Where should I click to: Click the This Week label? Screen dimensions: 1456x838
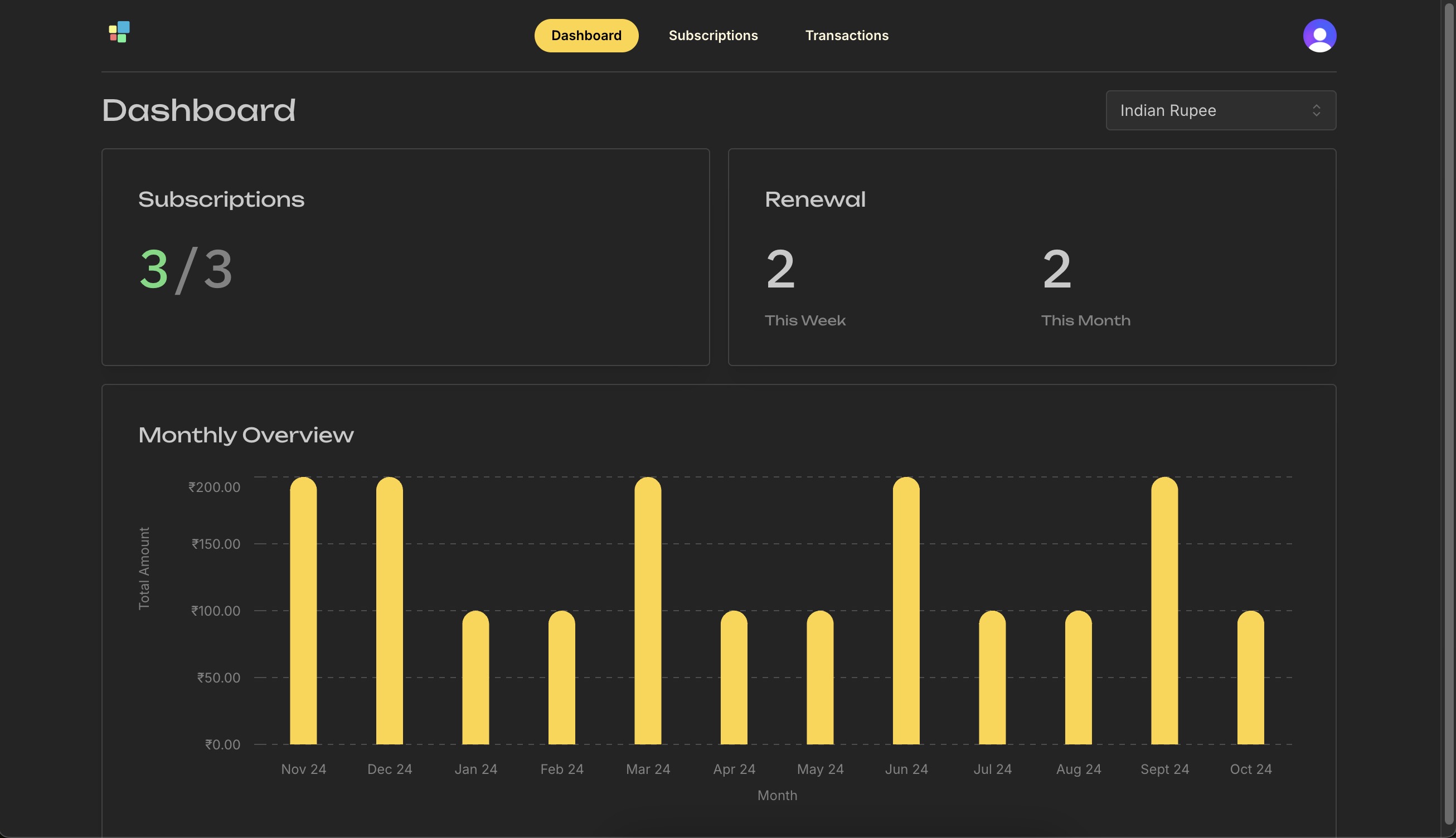coord(805,320)
